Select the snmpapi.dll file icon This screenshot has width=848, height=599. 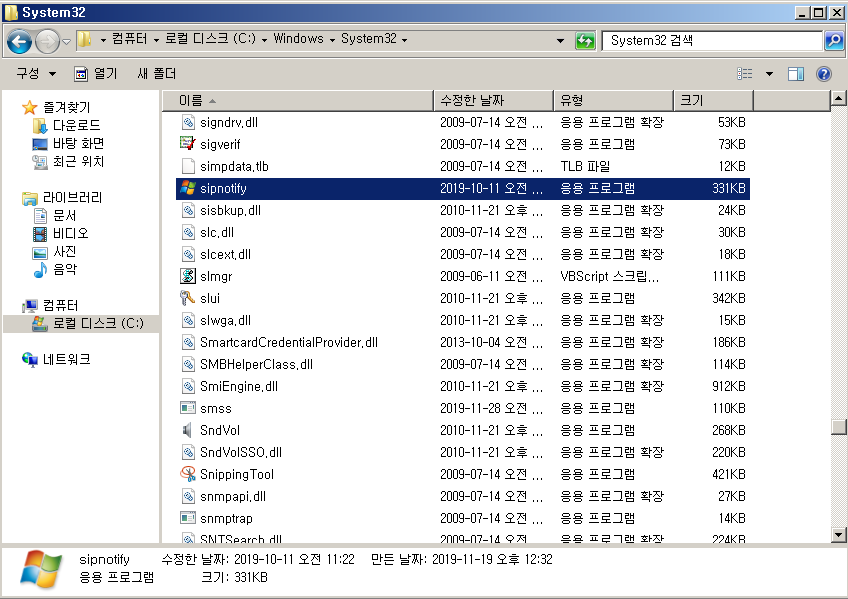click(188, 496)
